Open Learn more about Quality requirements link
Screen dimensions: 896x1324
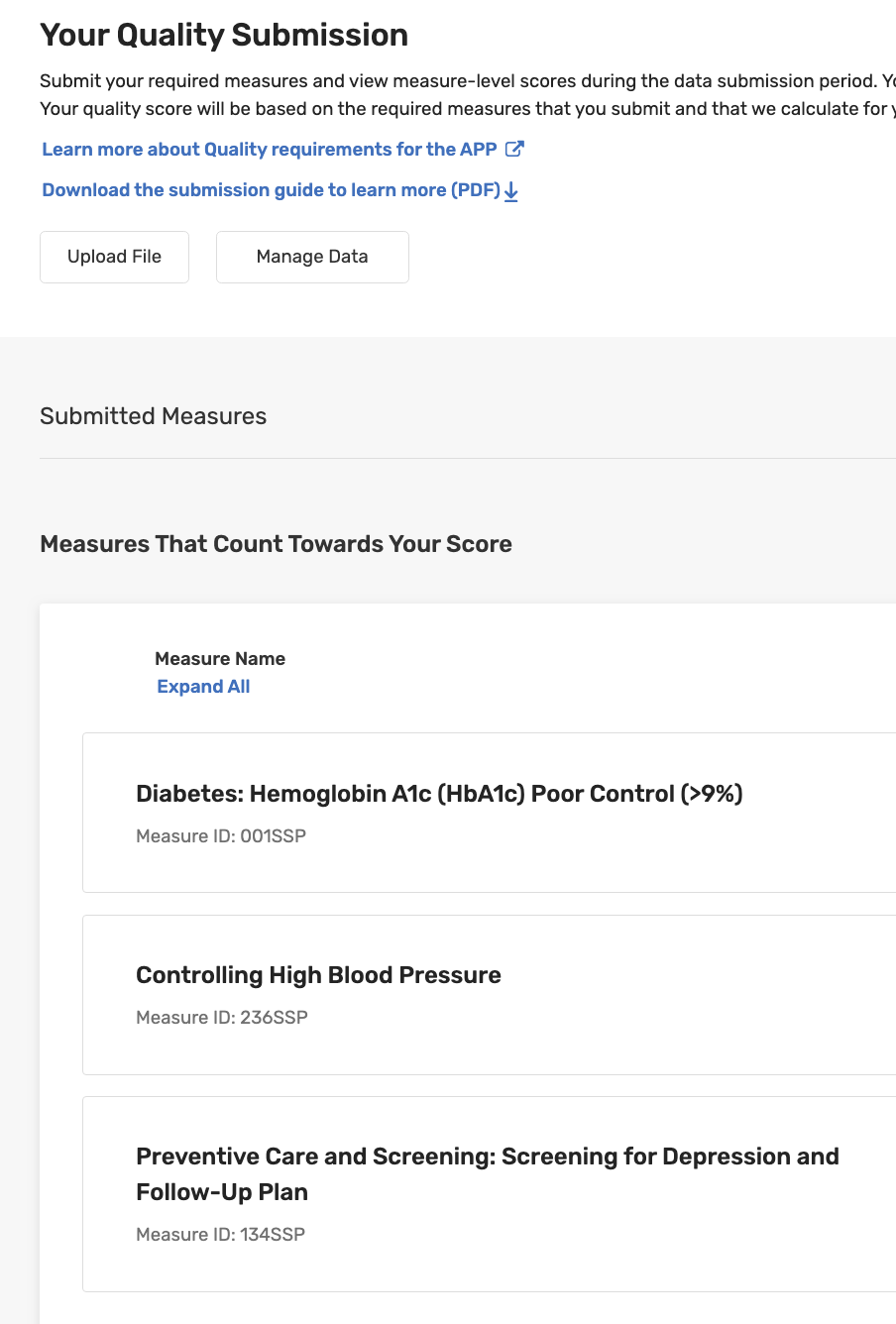tap(269, 150)
